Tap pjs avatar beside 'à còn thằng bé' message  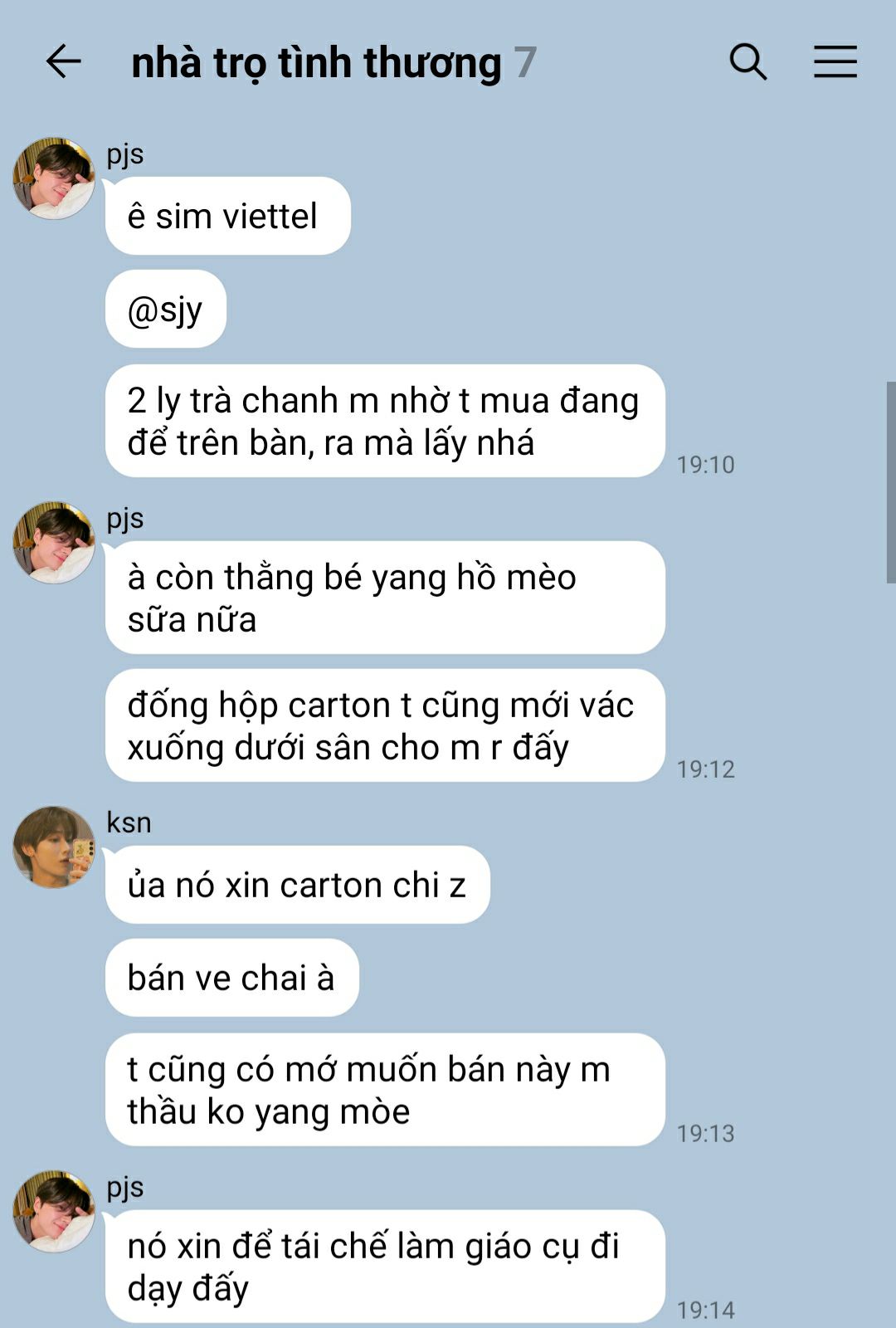[54, 542]
